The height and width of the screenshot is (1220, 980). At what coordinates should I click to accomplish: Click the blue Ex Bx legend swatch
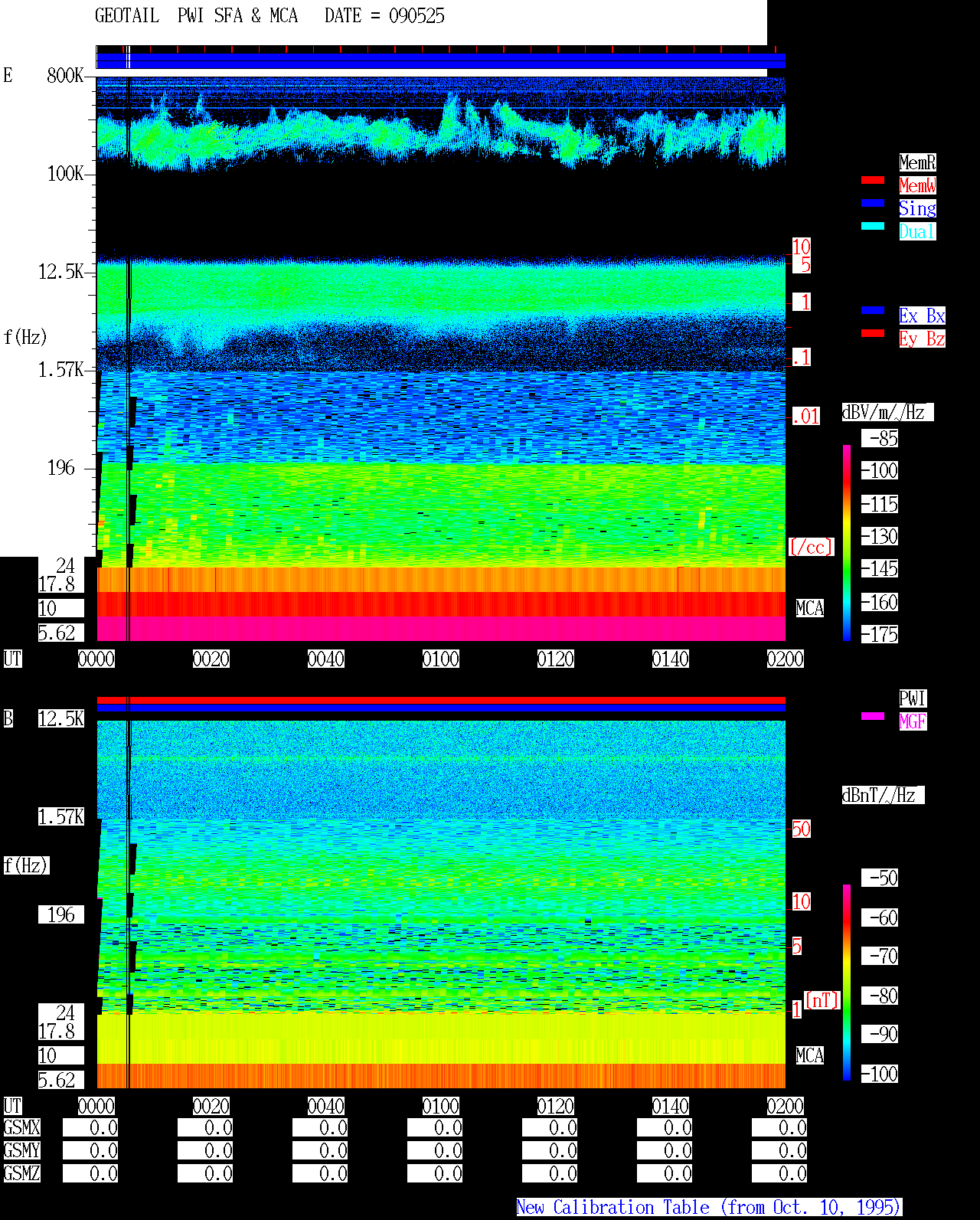pyautogui.click(x=873, y=310)
